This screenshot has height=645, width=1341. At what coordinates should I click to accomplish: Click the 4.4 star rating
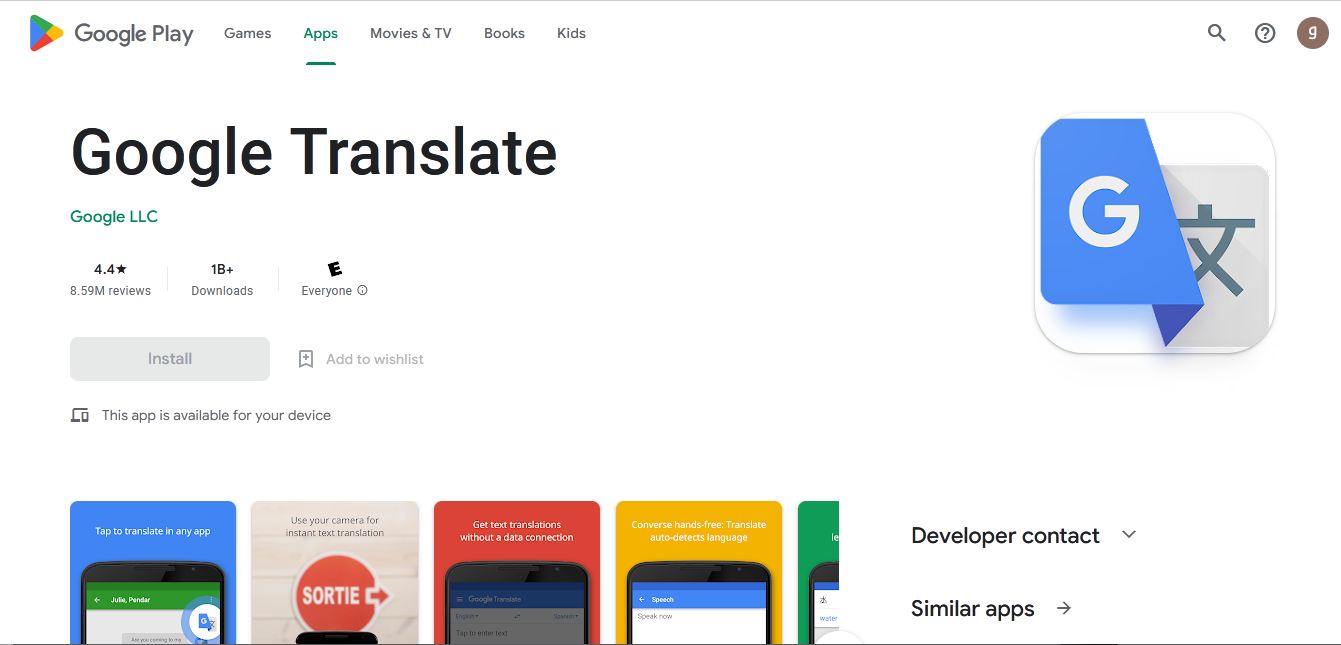[110, 269]
